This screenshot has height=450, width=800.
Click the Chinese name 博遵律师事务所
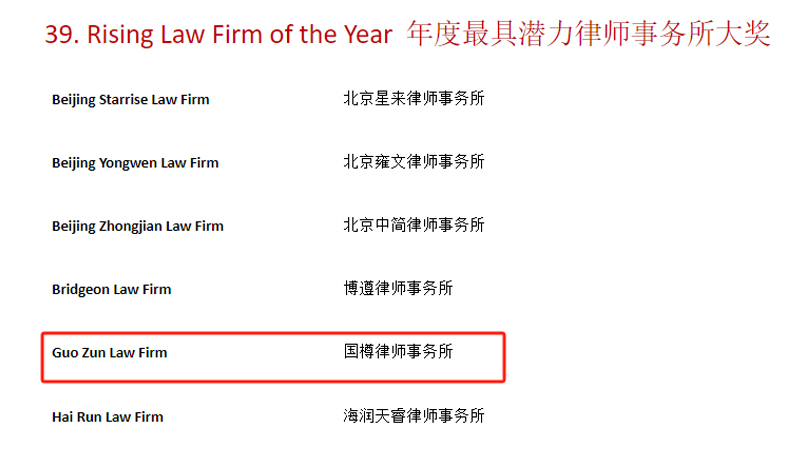pyautogui.click(x=397, y=289)
